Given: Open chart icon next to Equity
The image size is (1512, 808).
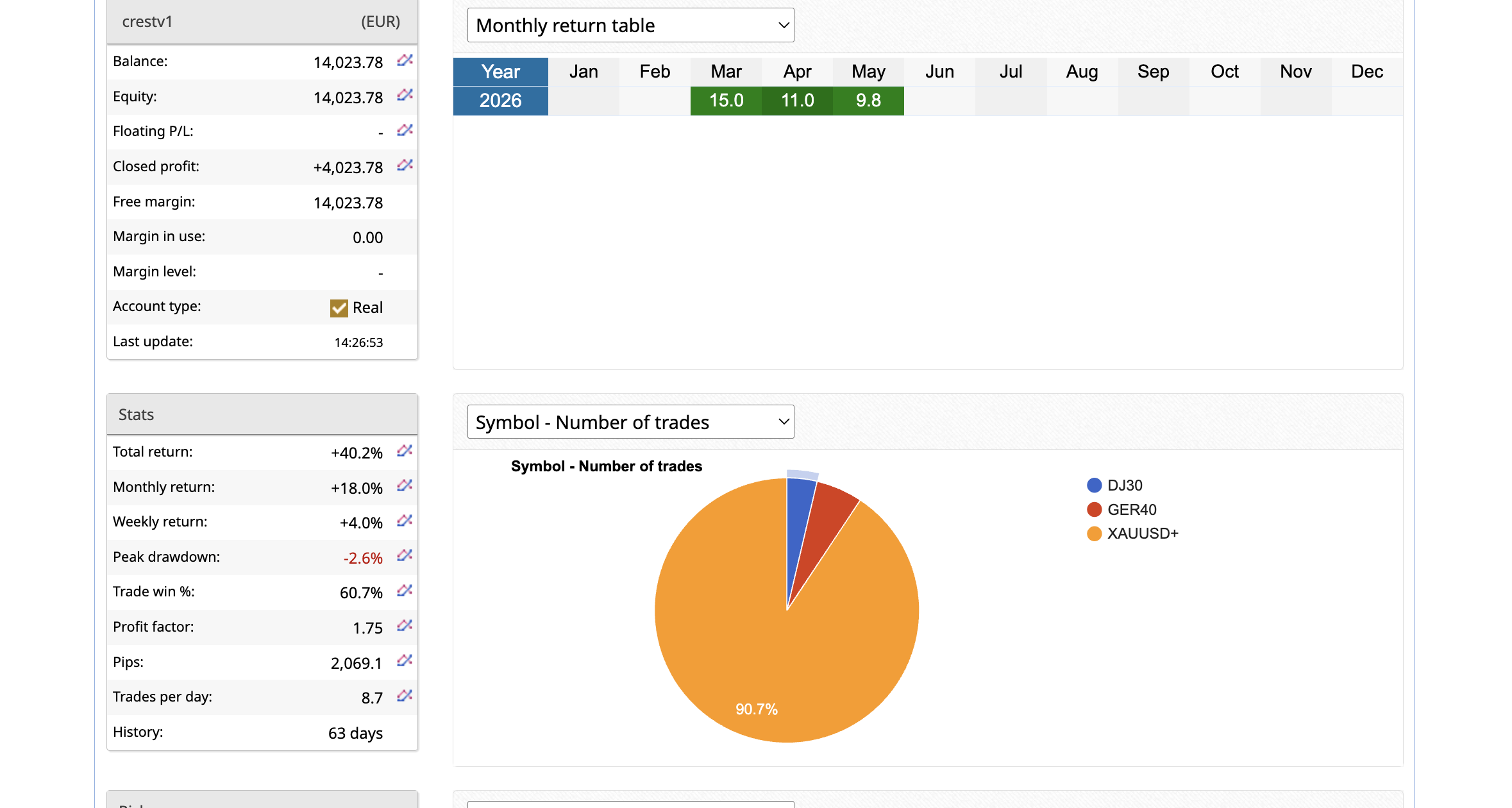Looking at the screenshot, I should pos(405,95).
